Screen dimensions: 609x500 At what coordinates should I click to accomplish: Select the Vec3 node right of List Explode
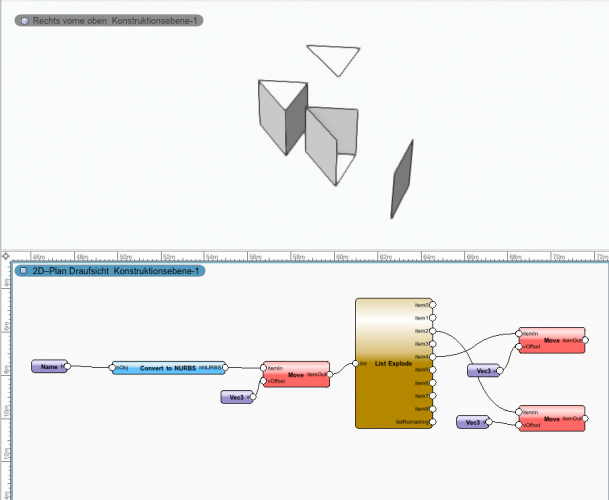[x=483, y=371]
